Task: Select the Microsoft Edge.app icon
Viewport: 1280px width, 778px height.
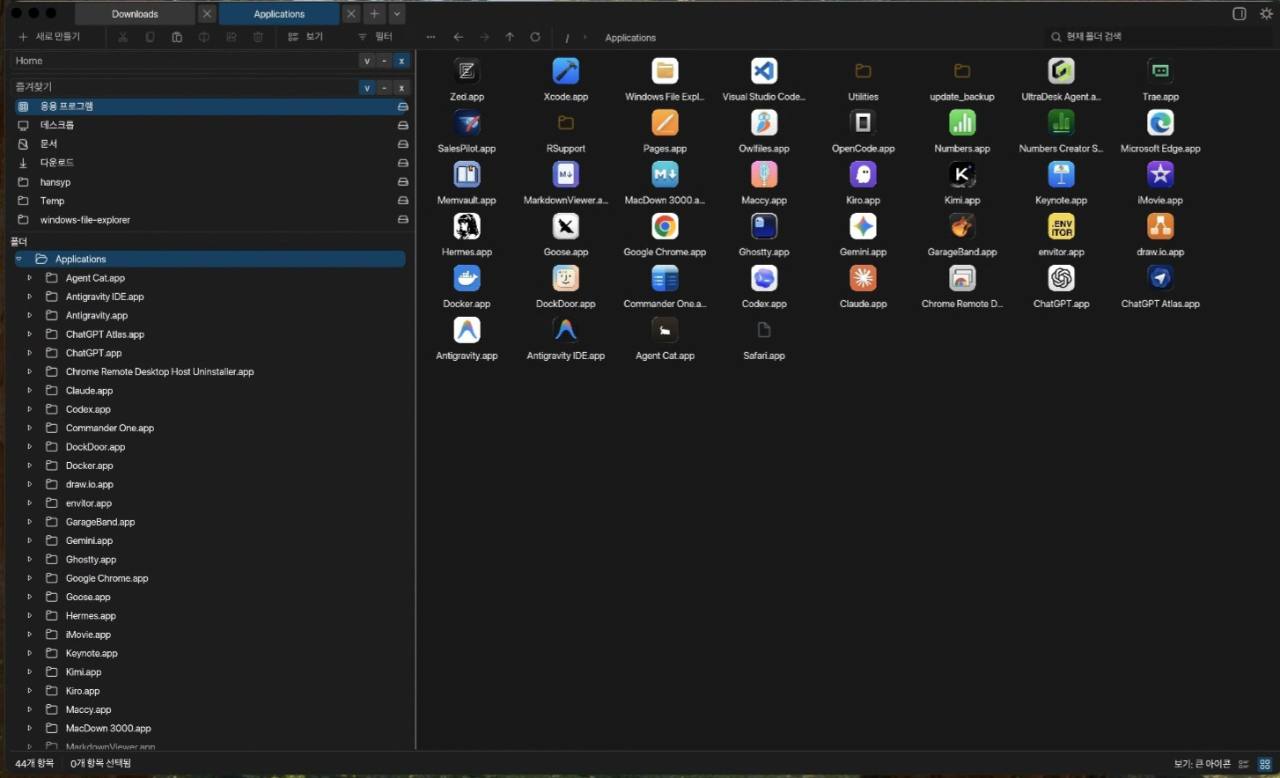Action: coord(1160,123)
